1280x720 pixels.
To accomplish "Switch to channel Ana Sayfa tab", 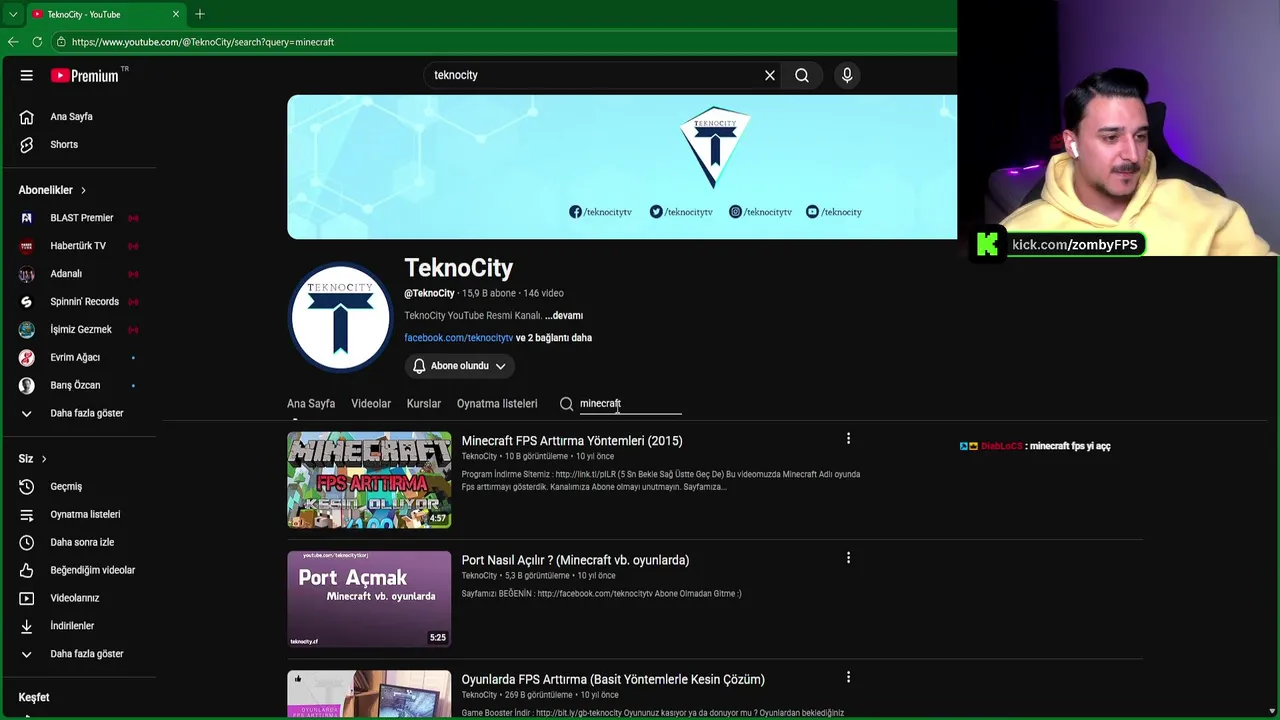I will (x=311, y=404).
